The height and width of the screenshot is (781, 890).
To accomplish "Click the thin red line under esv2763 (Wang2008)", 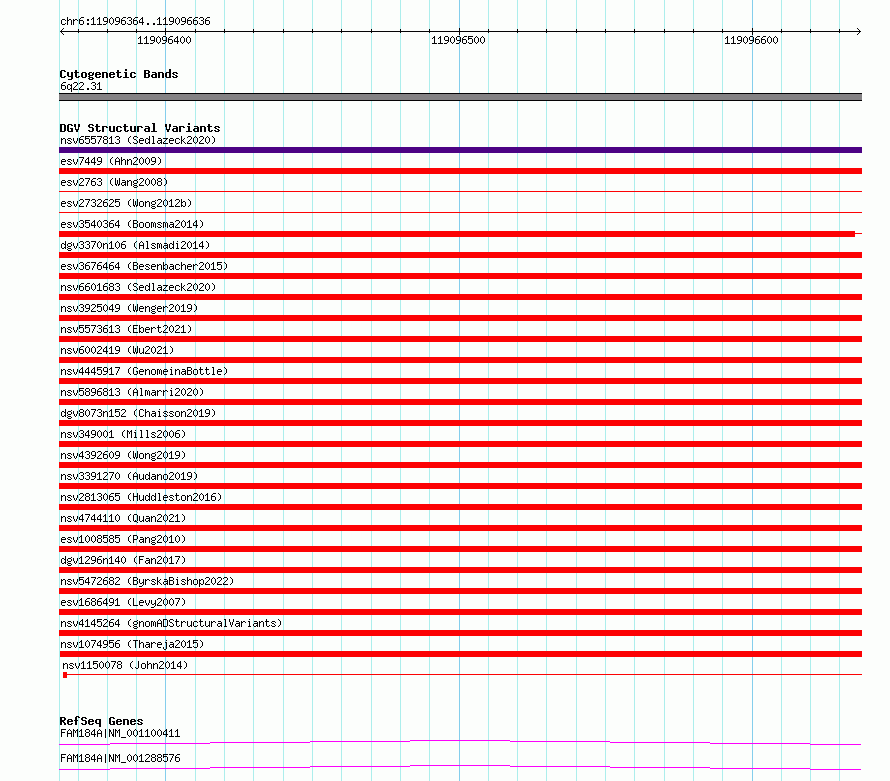I will (x=460, y=192).
